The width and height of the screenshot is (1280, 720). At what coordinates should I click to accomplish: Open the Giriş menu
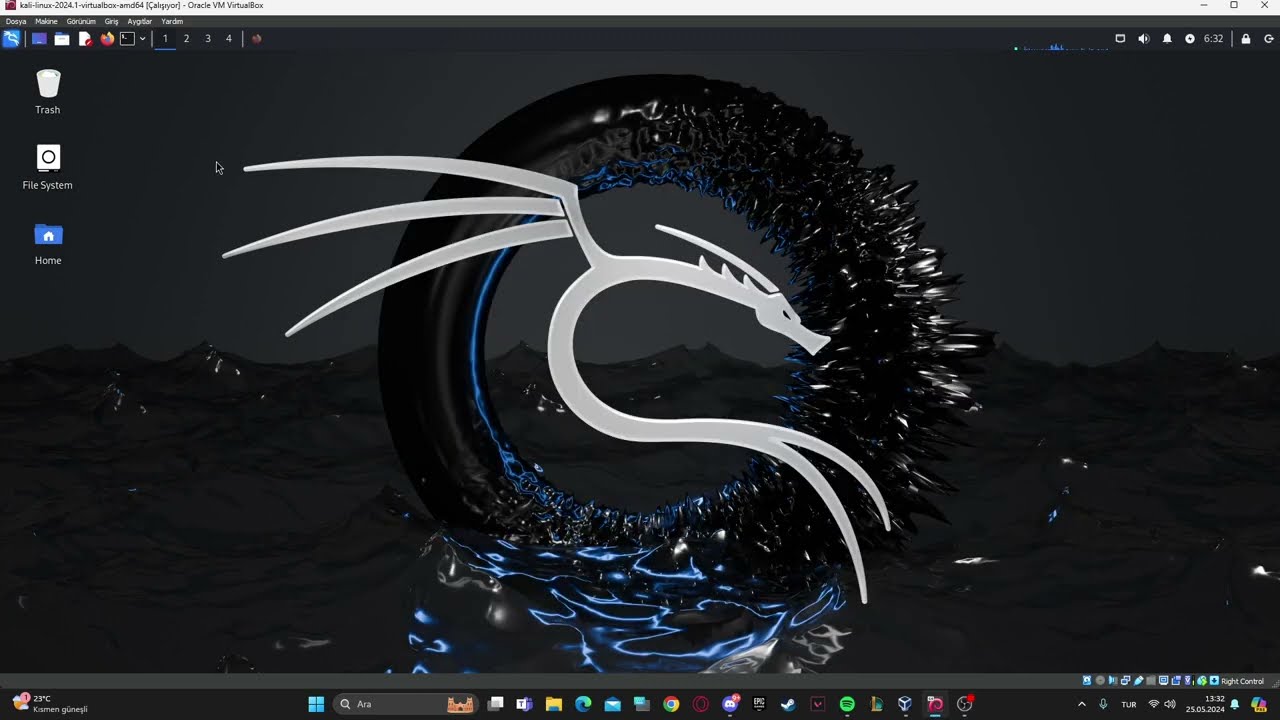pyautogui.click(x=111, y=21)
